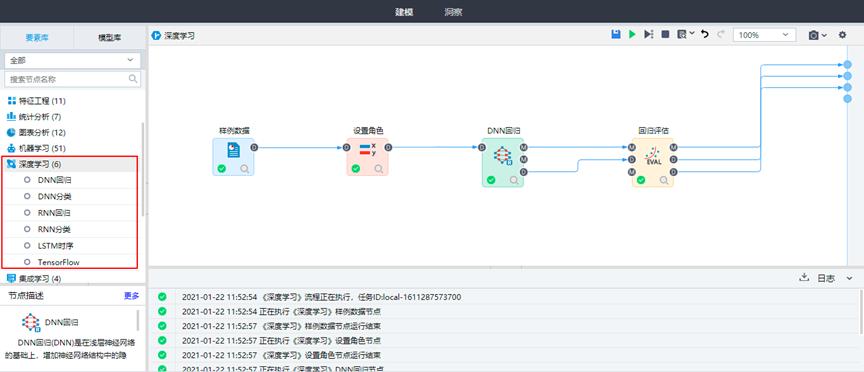Click the step-run icon next to play
The image size is (864, 372).
point(649,34)
